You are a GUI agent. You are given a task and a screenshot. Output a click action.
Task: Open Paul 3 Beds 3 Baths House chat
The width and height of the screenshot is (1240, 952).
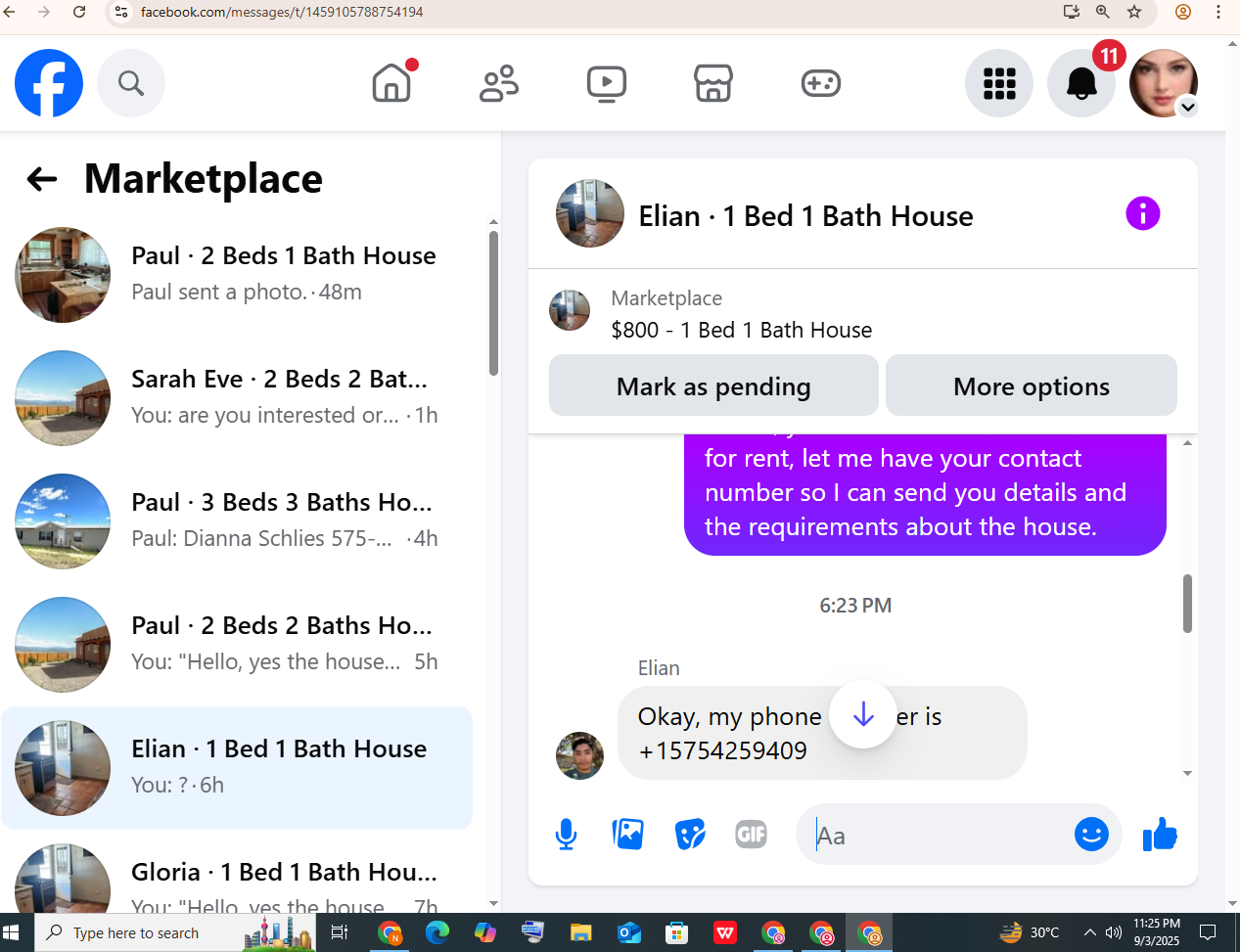tap(237, 521)
